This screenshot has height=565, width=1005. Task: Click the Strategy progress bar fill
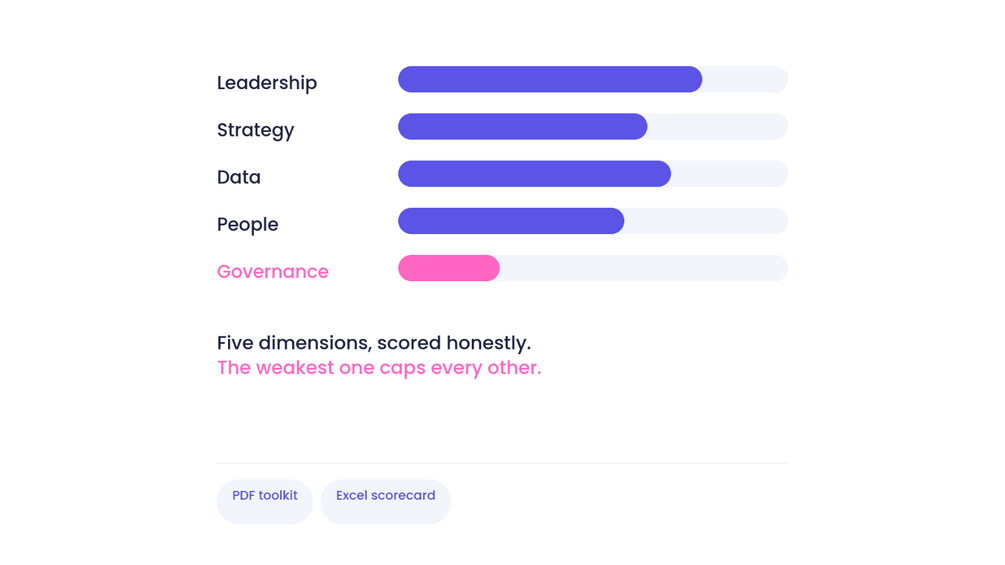(x=522, y=126)
